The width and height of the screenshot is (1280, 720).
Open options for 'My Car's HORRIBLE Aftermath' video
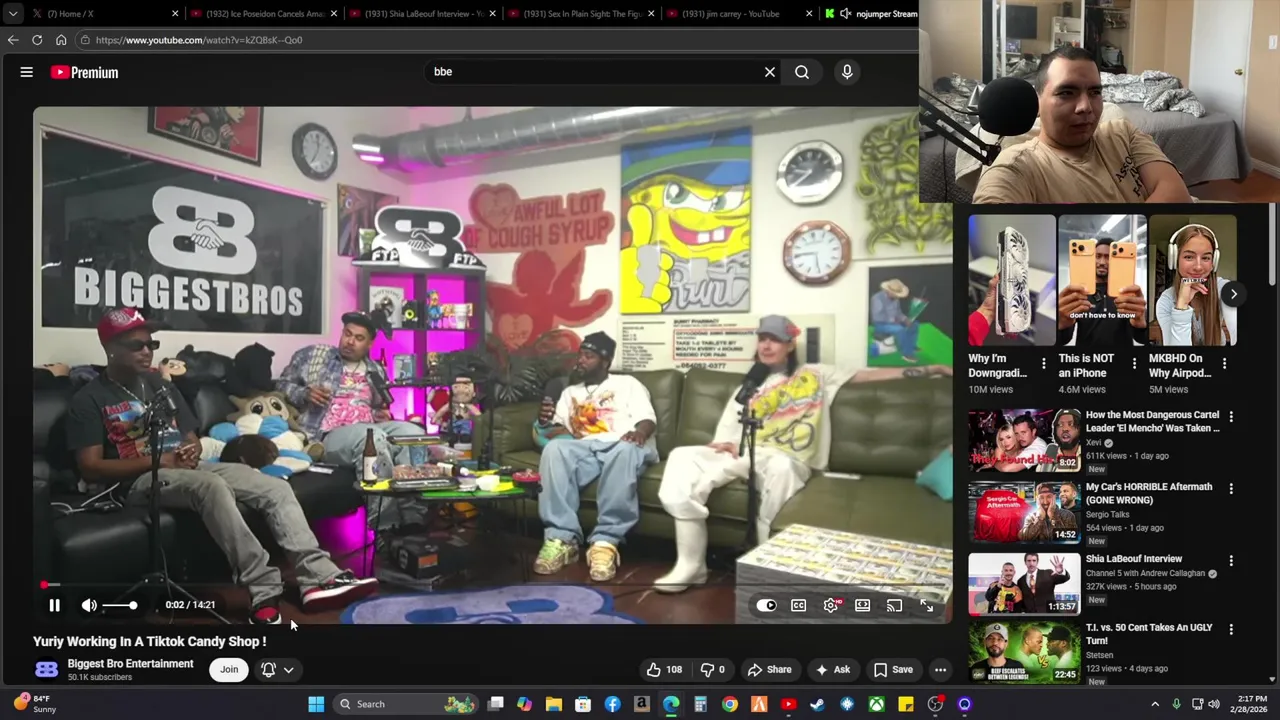[1231, 488]
